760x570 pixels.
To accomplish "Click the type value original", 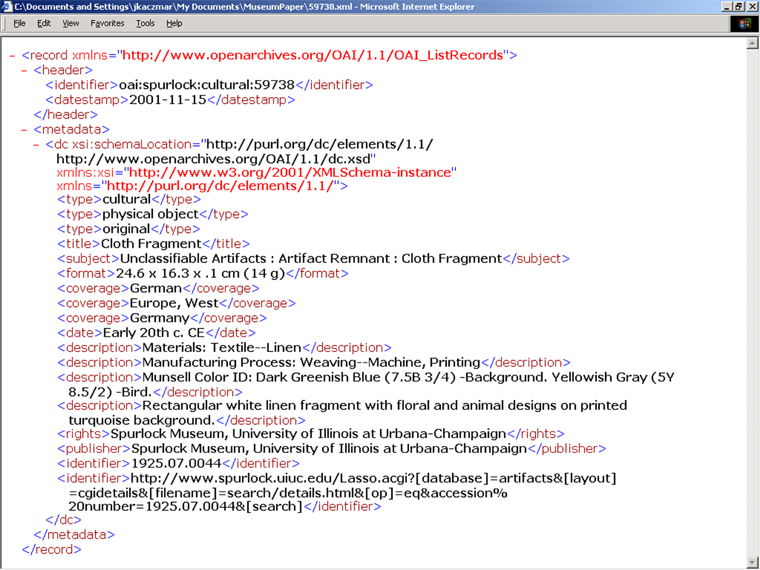I will click(127, 229).
